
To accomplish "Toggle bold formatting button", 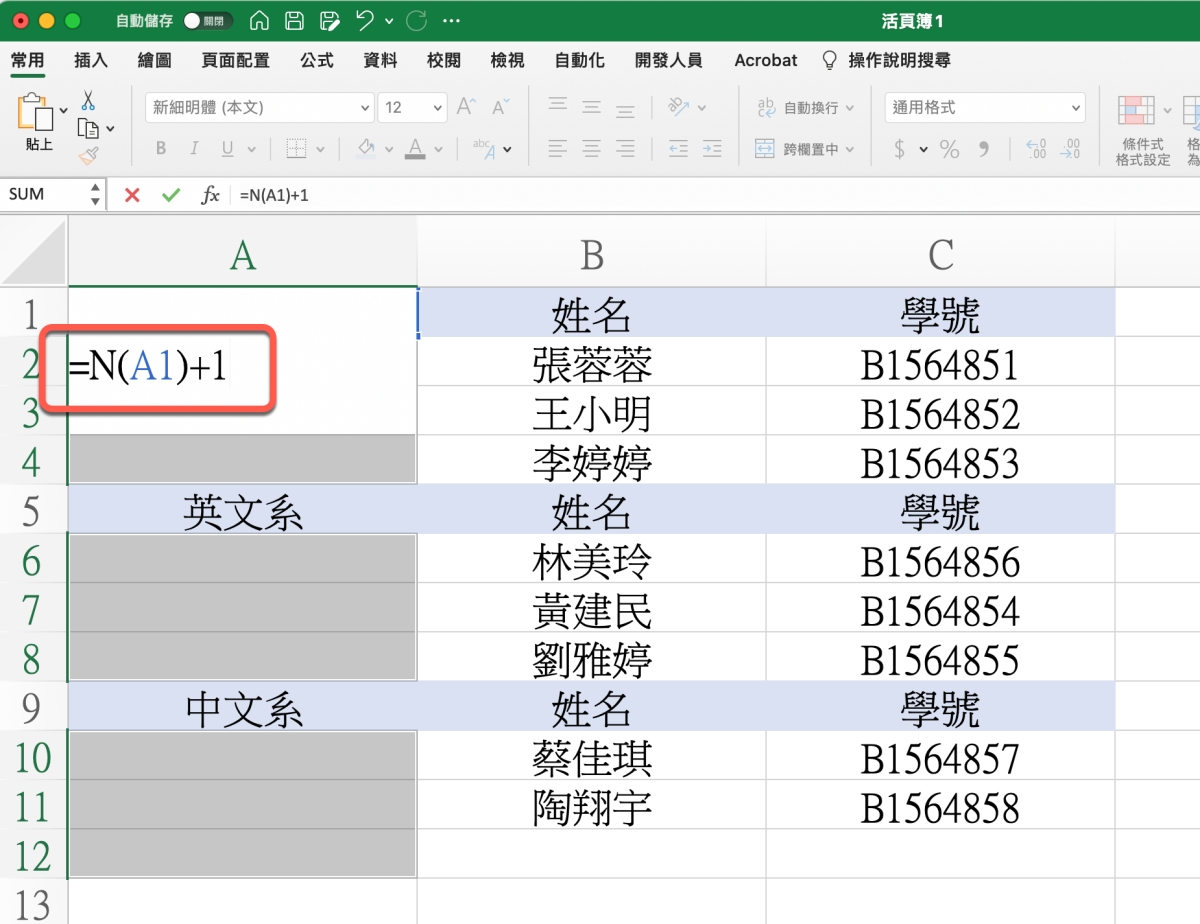I will pyautogui.click(x=161, y=149).
